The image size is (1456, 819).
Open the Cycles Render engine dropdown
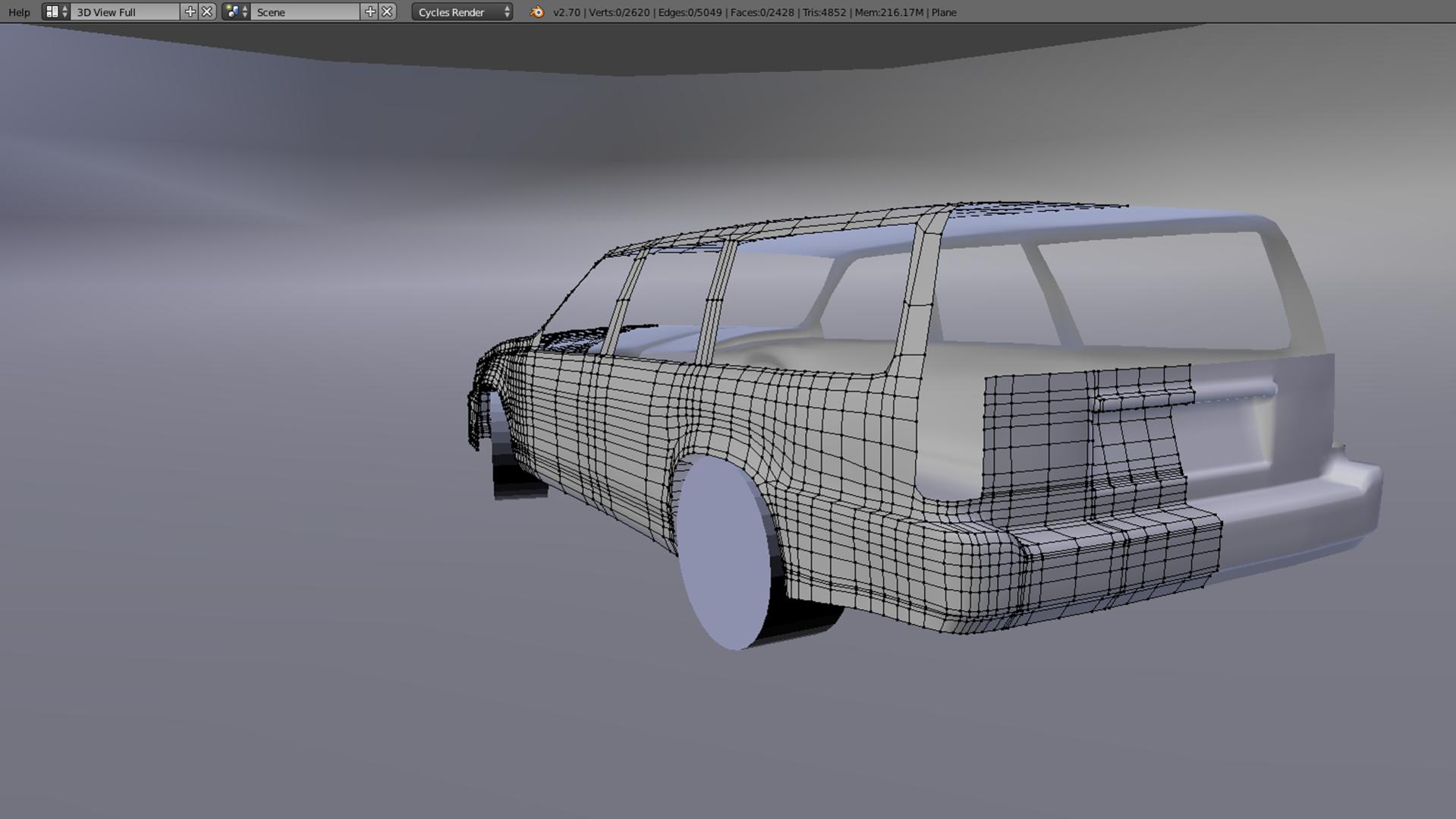(462, 12)
